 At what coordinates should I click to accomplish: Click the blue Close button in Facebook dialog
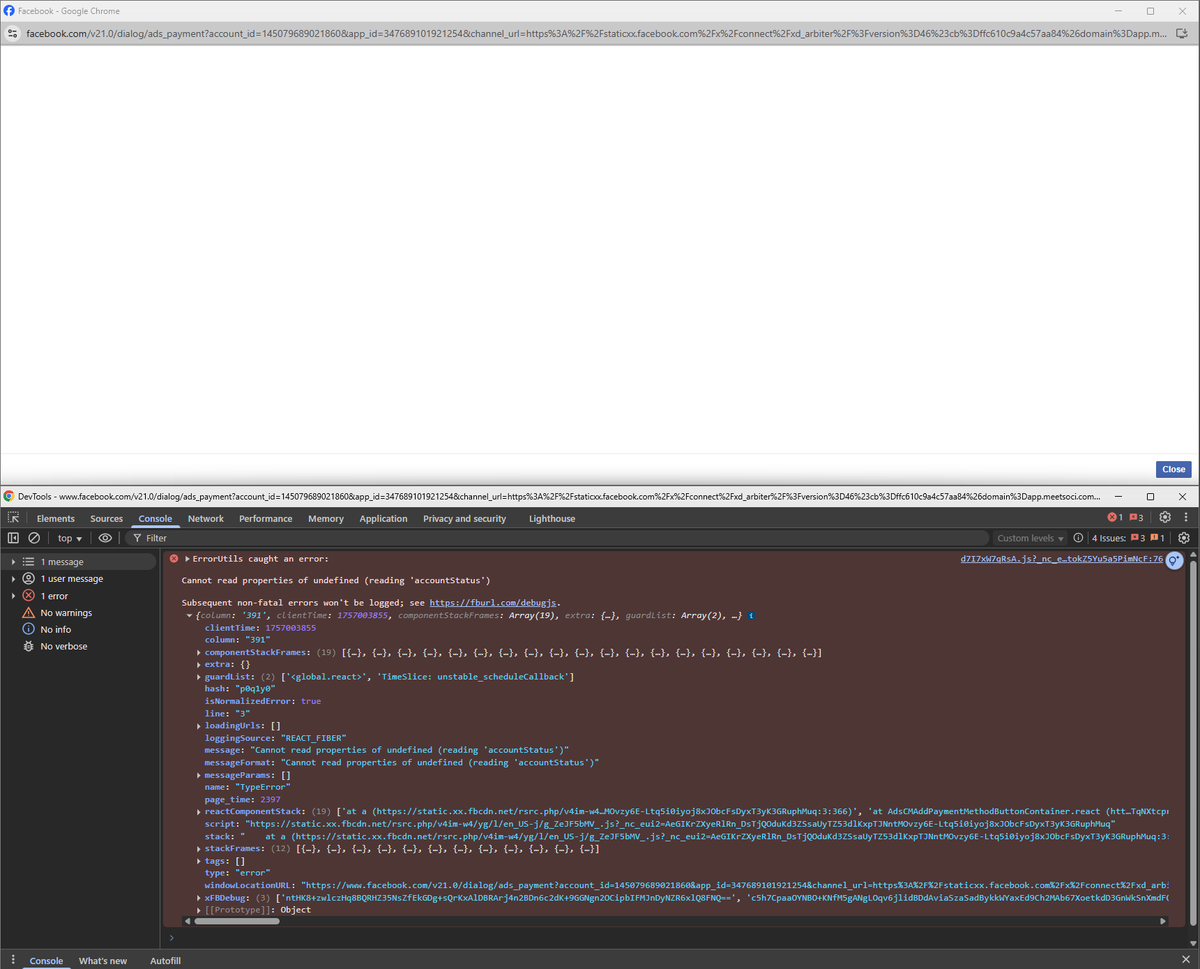click(x=1174, y=469)
